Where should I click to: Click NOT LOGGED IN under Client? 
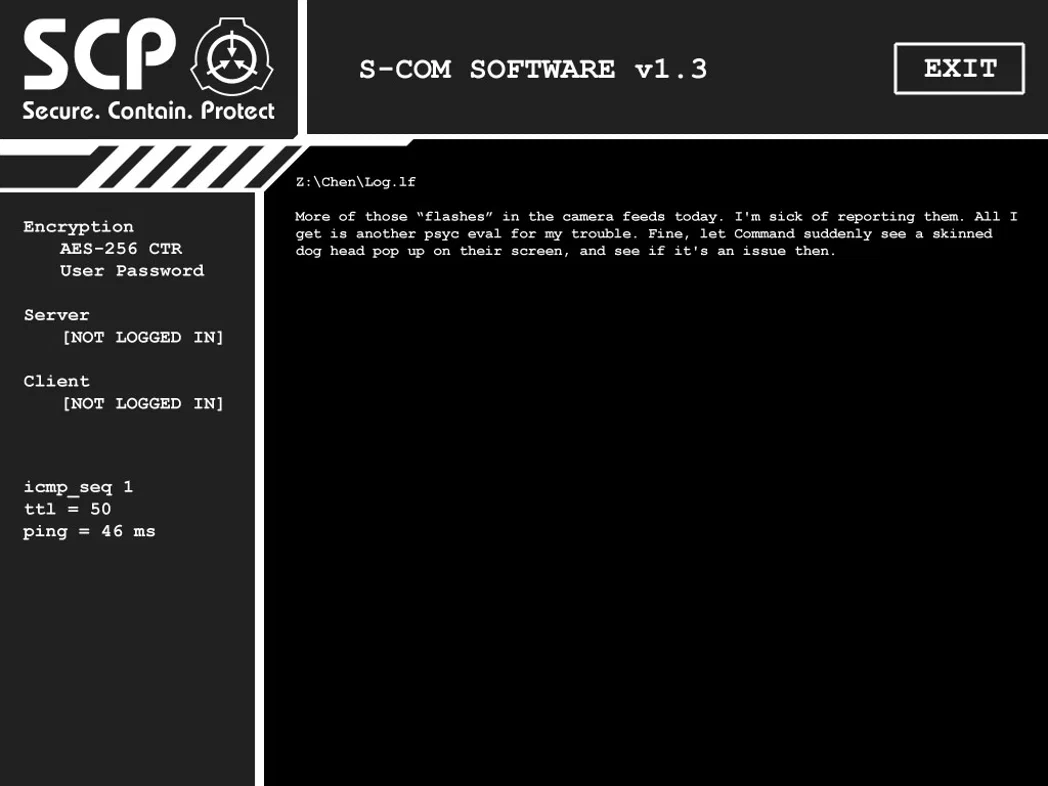coord(143,404)
